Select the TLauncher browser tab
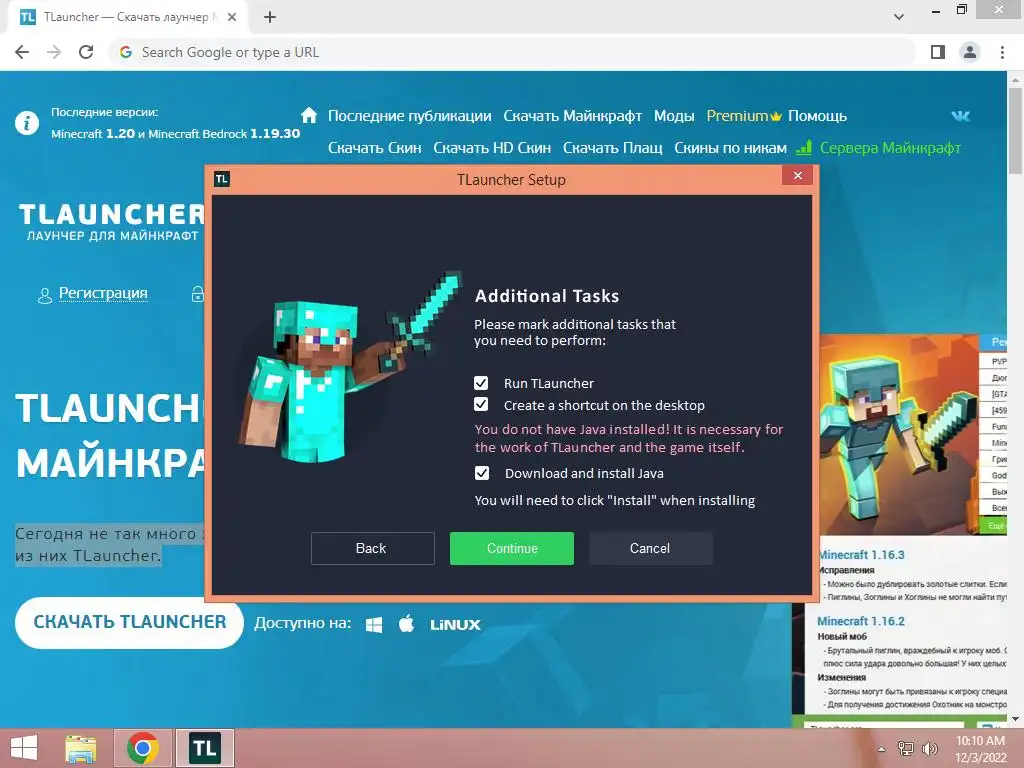Screen dimensions: 1024x768 pyautogui.click(x=127, y=17)
